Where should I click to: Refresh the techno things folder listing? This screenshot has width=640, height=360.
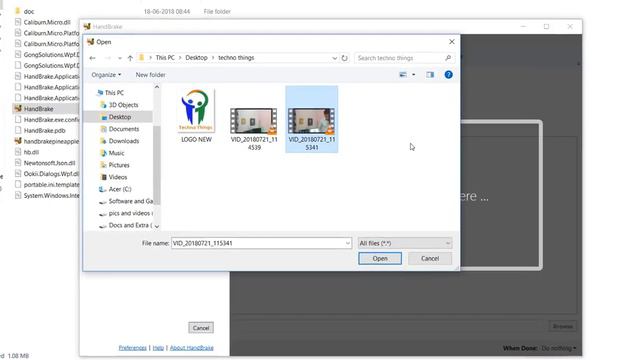click(x=344, y=58)
